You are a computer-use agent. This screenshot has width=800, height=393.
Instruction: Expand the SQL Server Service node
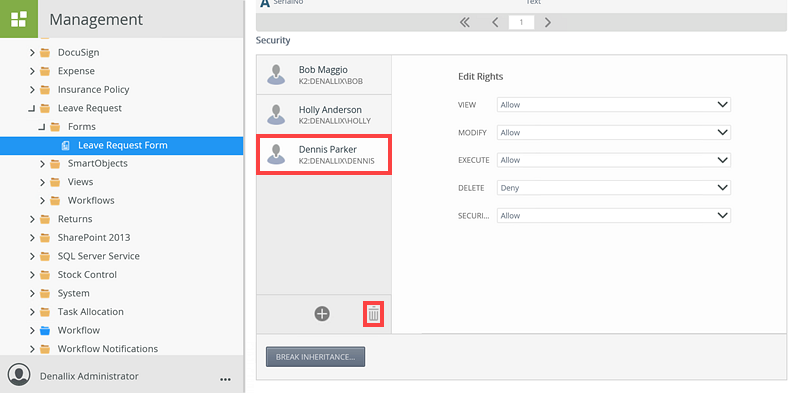point(32,256)
